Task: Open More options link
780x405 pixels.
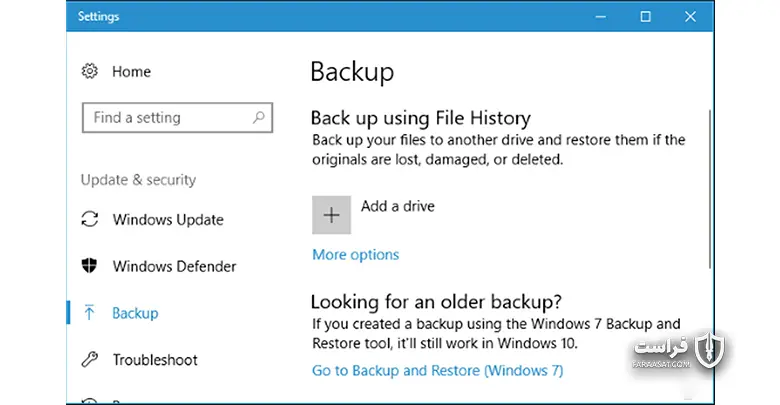Action: click(356, 255)
